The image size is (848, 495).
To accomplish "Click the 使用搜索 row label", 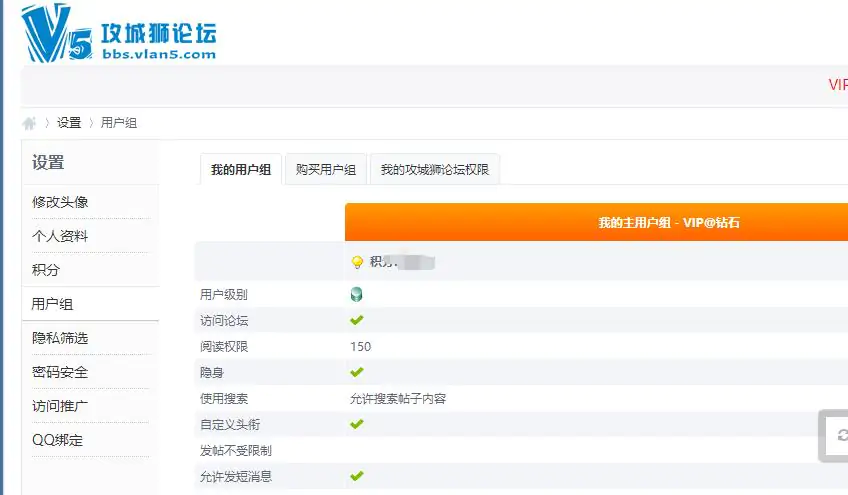I will tap(223, 398).
